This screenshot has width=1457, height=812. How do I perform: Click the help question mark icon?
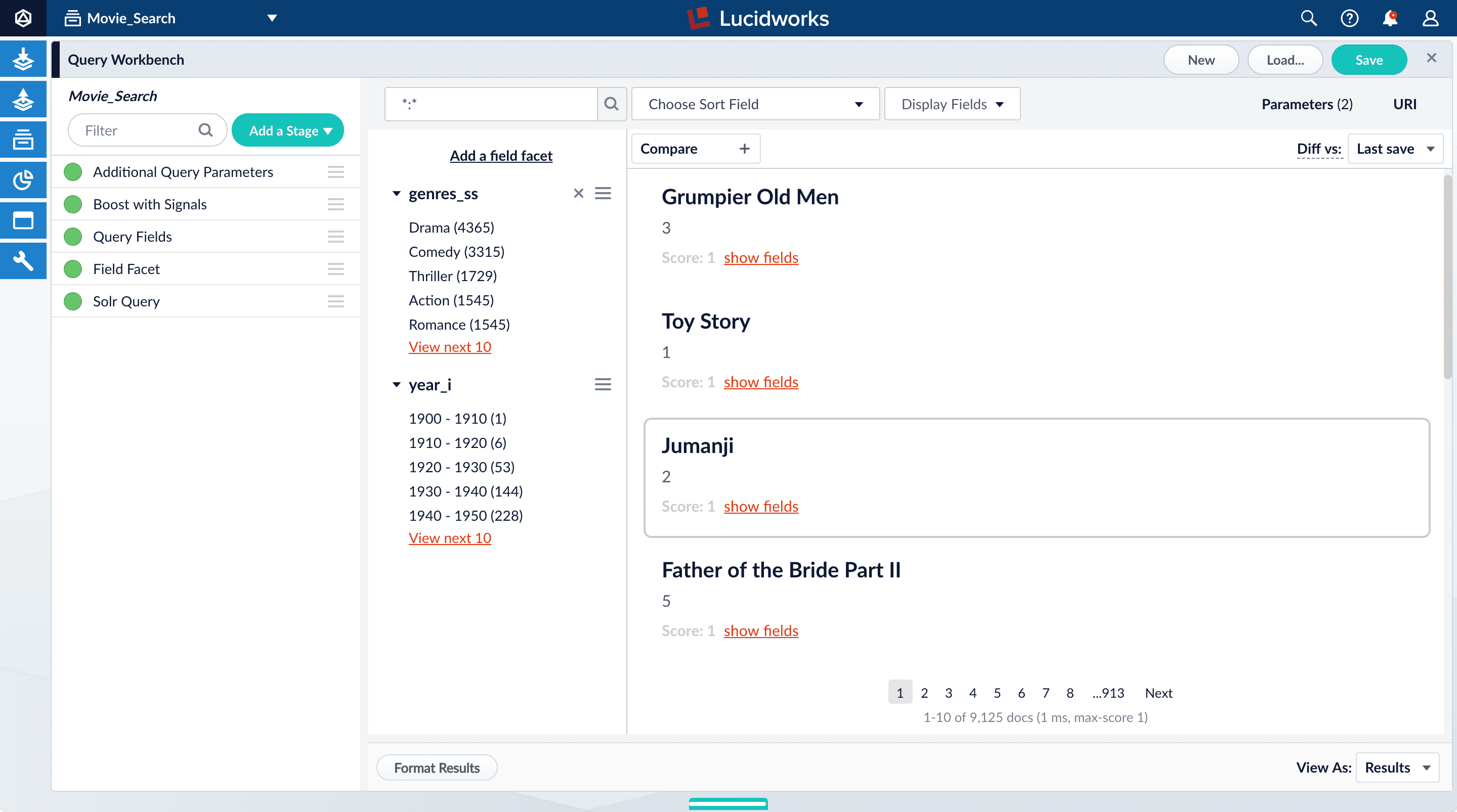pos(1349,19)
